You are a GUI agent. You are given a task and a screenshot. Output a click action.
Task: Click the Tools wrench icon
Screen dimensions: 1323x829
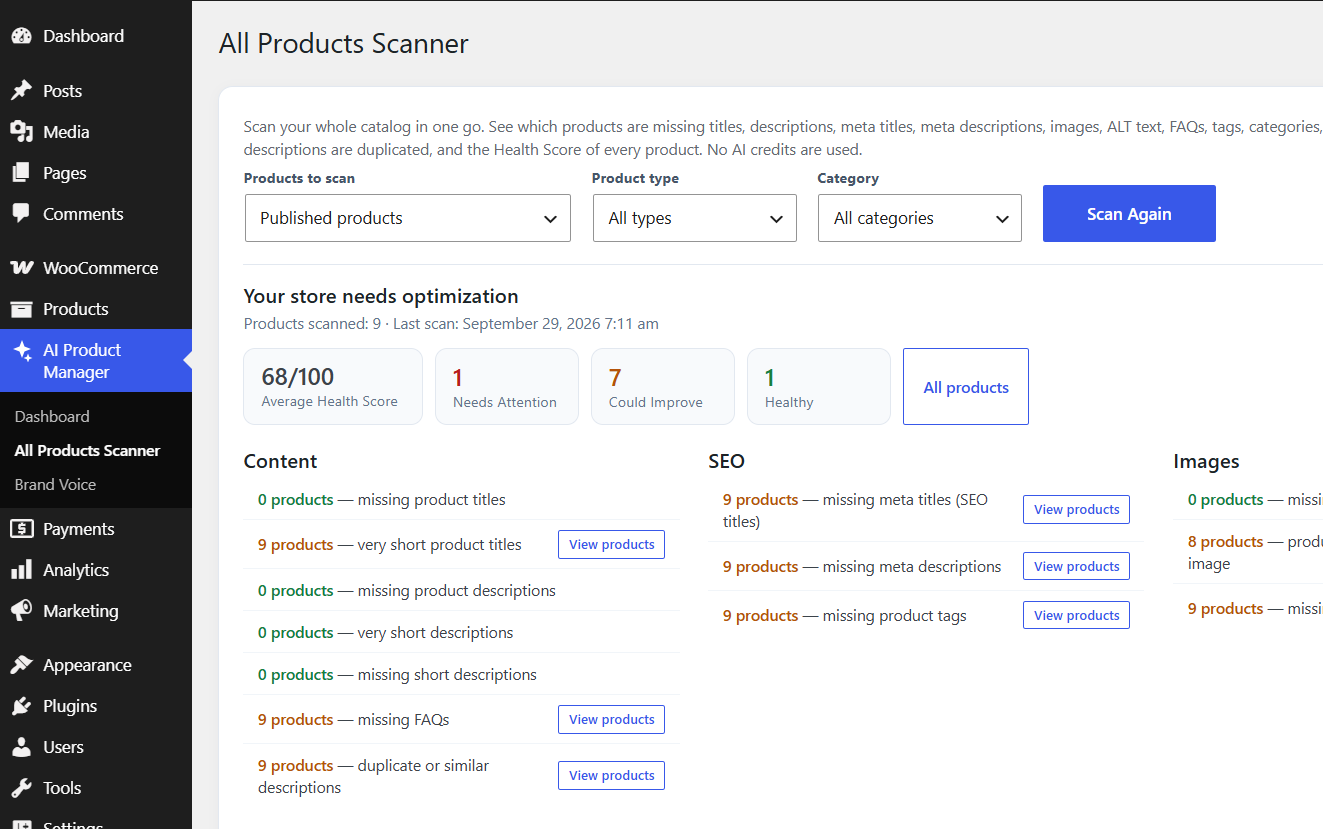click(21, 788)
